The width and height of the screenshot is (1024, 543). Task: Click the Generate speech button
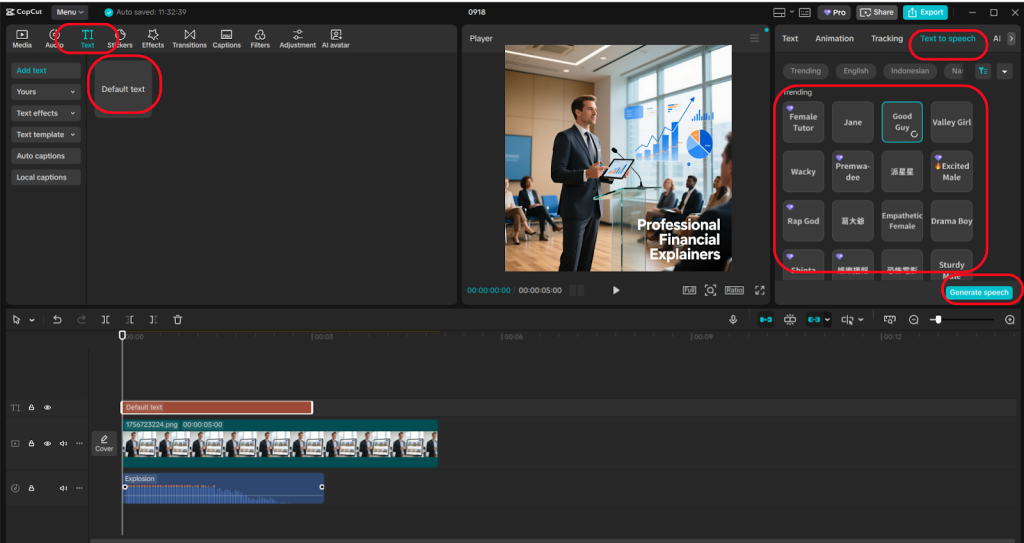979,292
